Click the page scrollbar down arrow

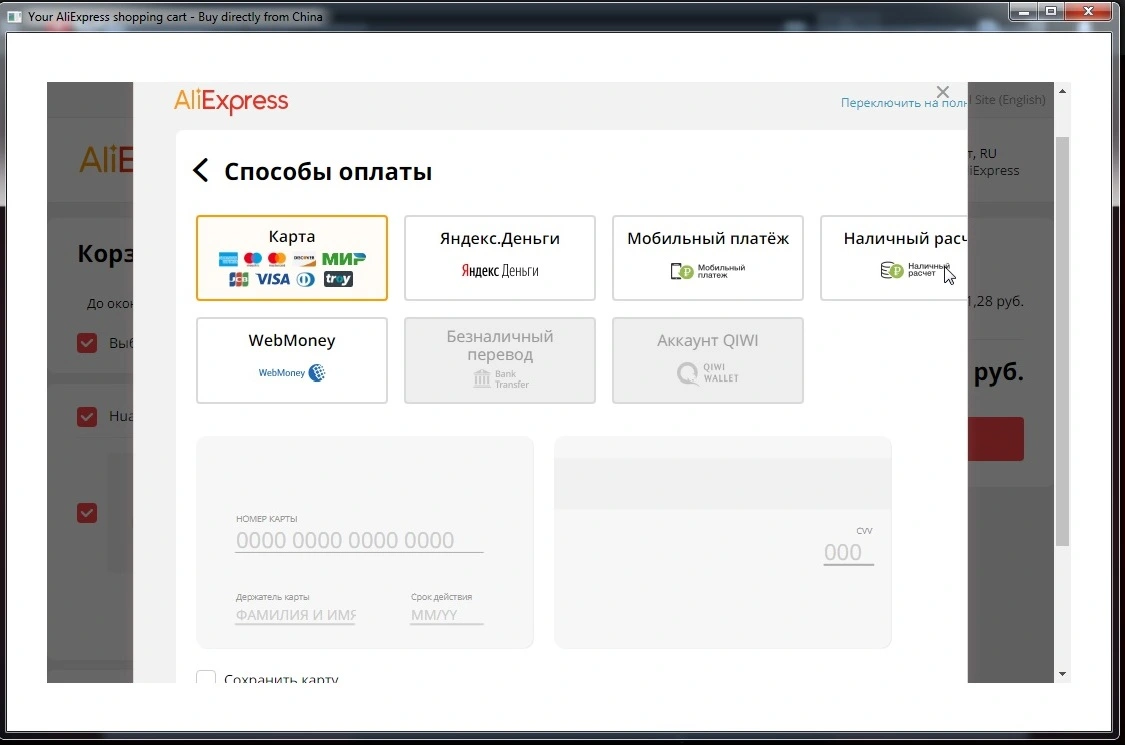click(x=1063, y=674)
